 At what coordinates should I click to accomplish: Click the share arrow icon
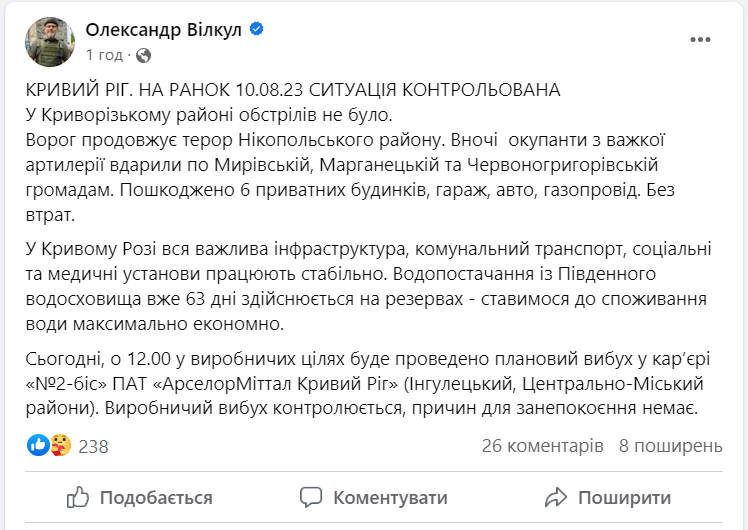coord(555,497)
